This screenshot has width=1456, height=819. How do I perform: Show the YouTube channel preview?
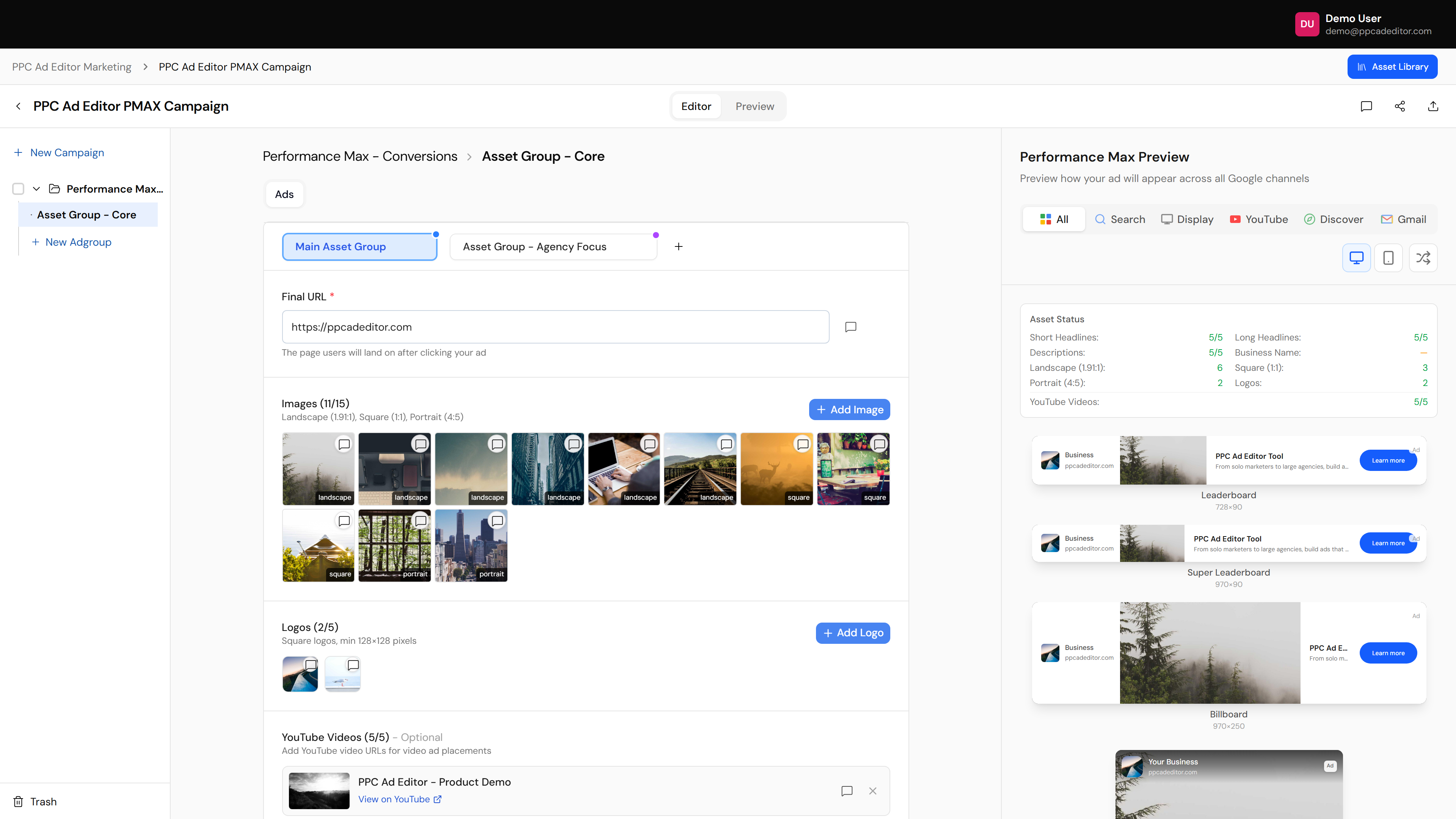1259,219
